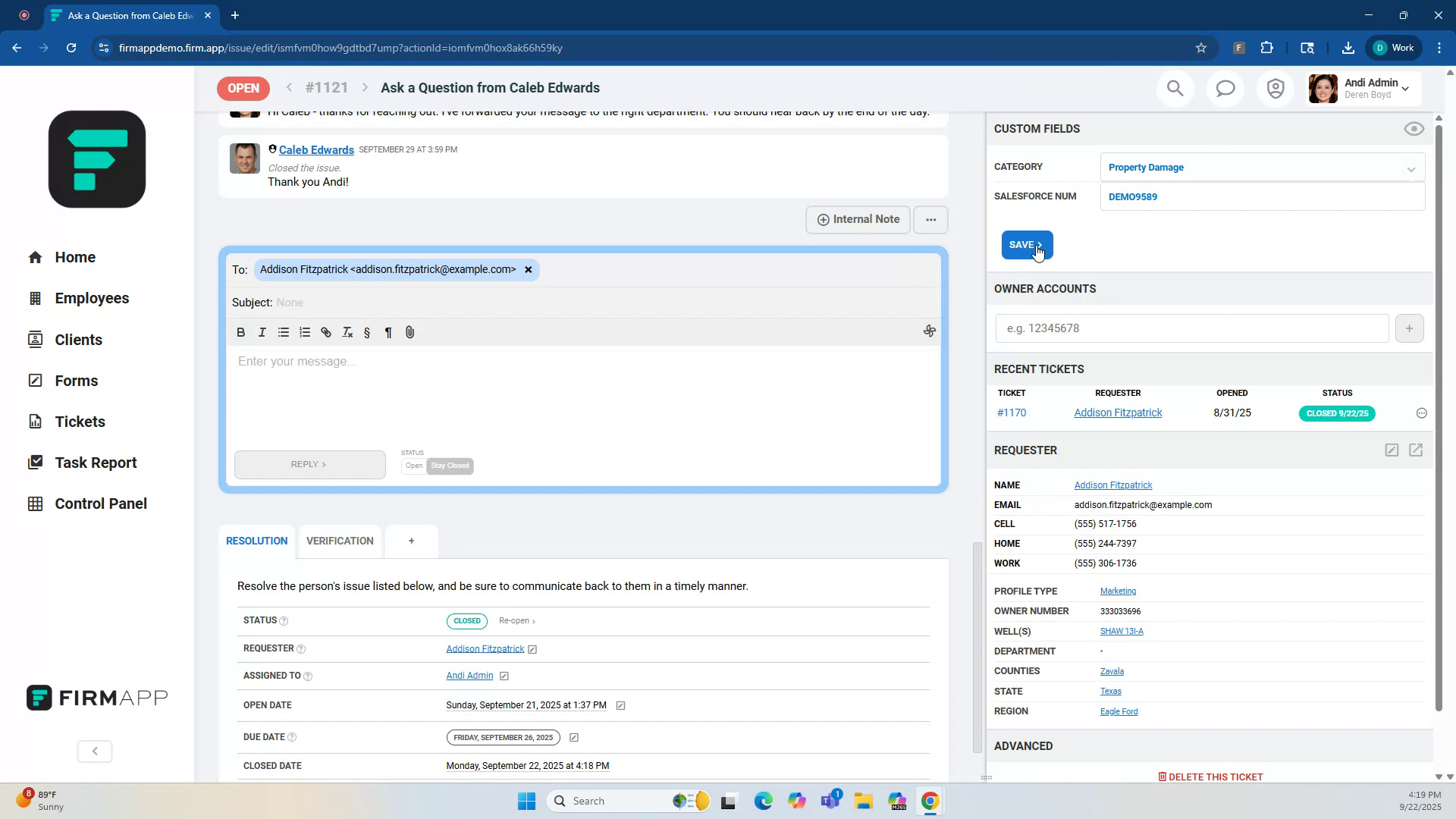
Task: Apply italic formatting in the reply toolbar
Action: tap(262, 332)
